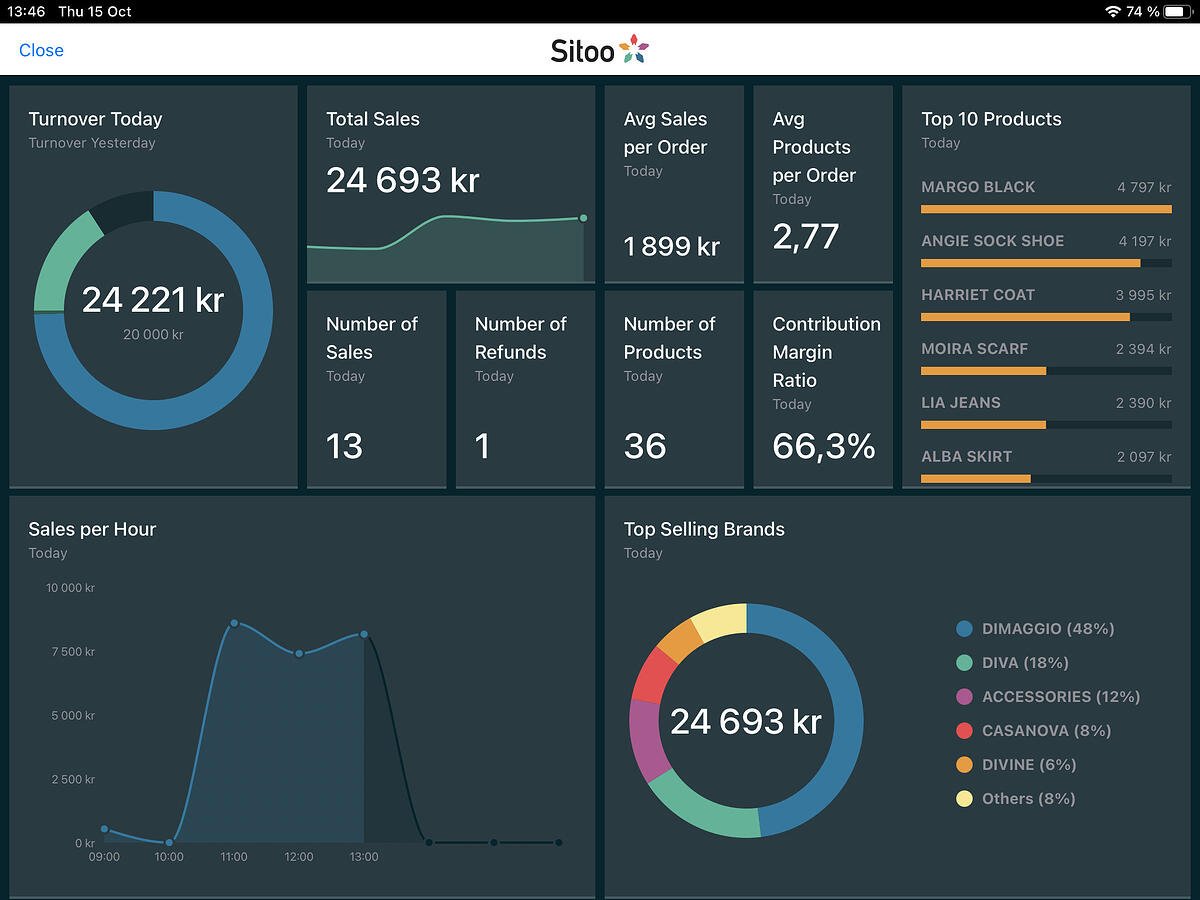Tap the 11:00 data point on sales chart

pyautogui.click(x=234, y=623)
